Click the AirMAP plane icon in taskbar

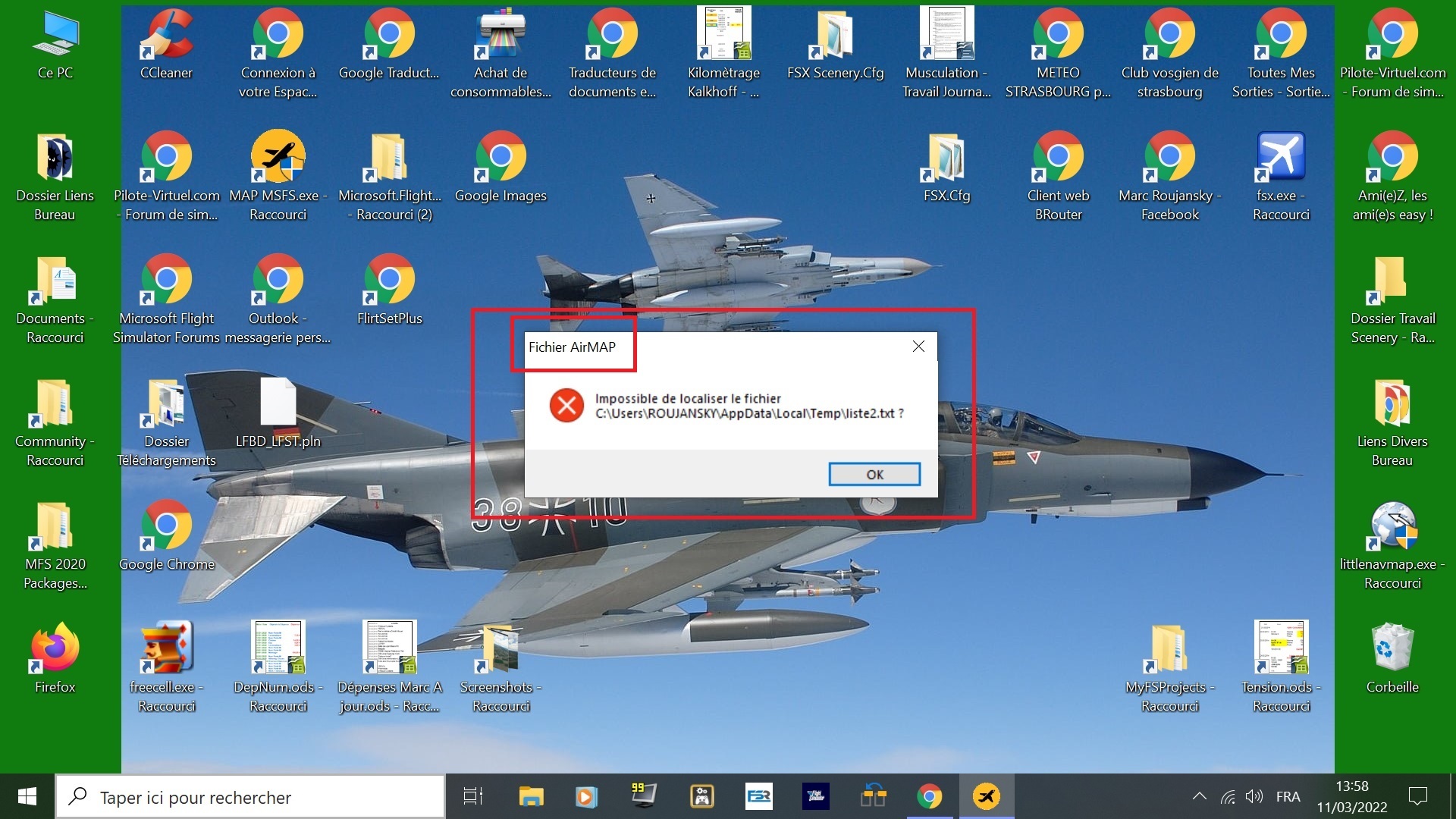click(986, 796)
